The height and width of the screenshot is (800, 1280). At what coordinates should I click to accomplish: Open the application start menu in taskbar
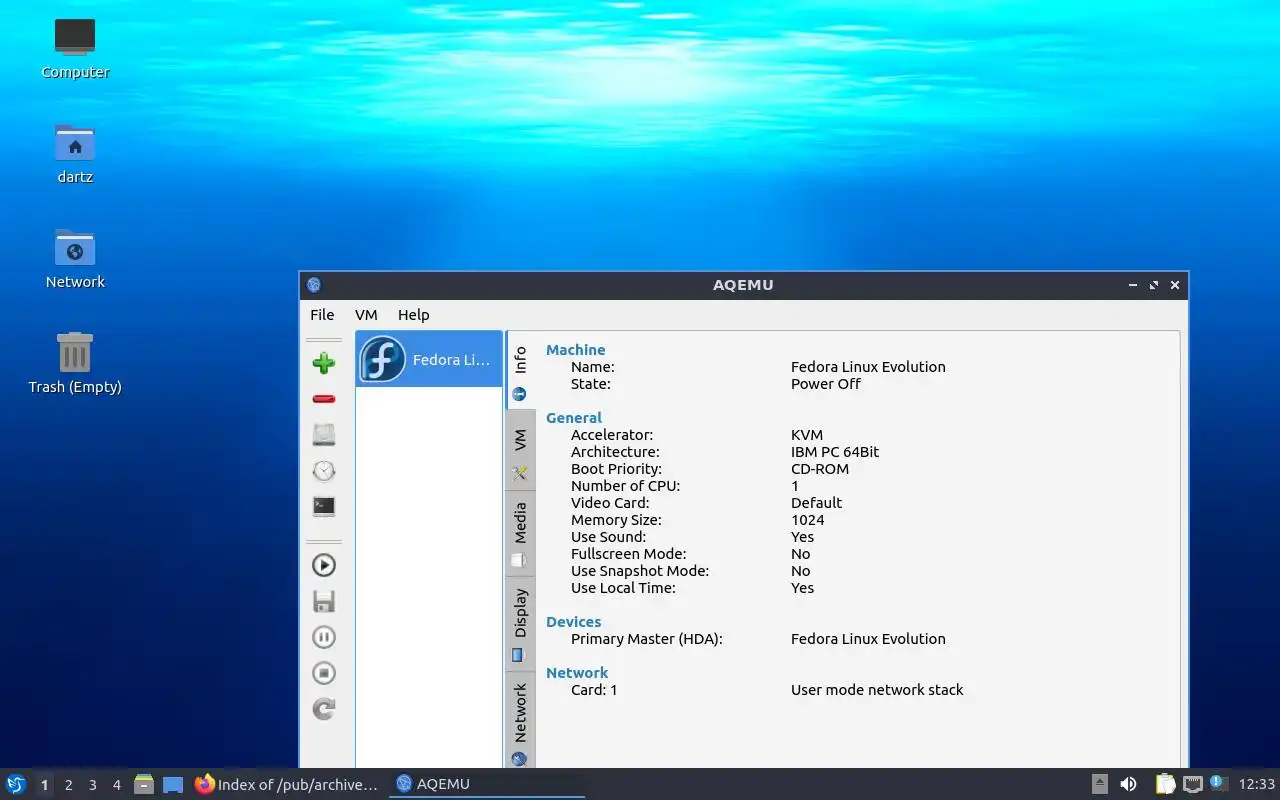pyautogui.click(x=15, y=784)
